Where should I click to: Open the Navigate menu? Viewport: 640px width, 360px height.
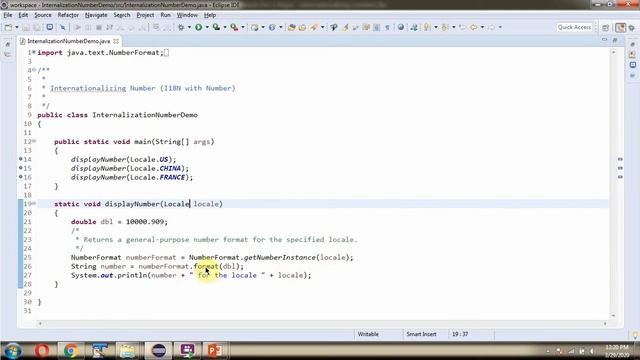pyautogui.click(x=96, y=15)
